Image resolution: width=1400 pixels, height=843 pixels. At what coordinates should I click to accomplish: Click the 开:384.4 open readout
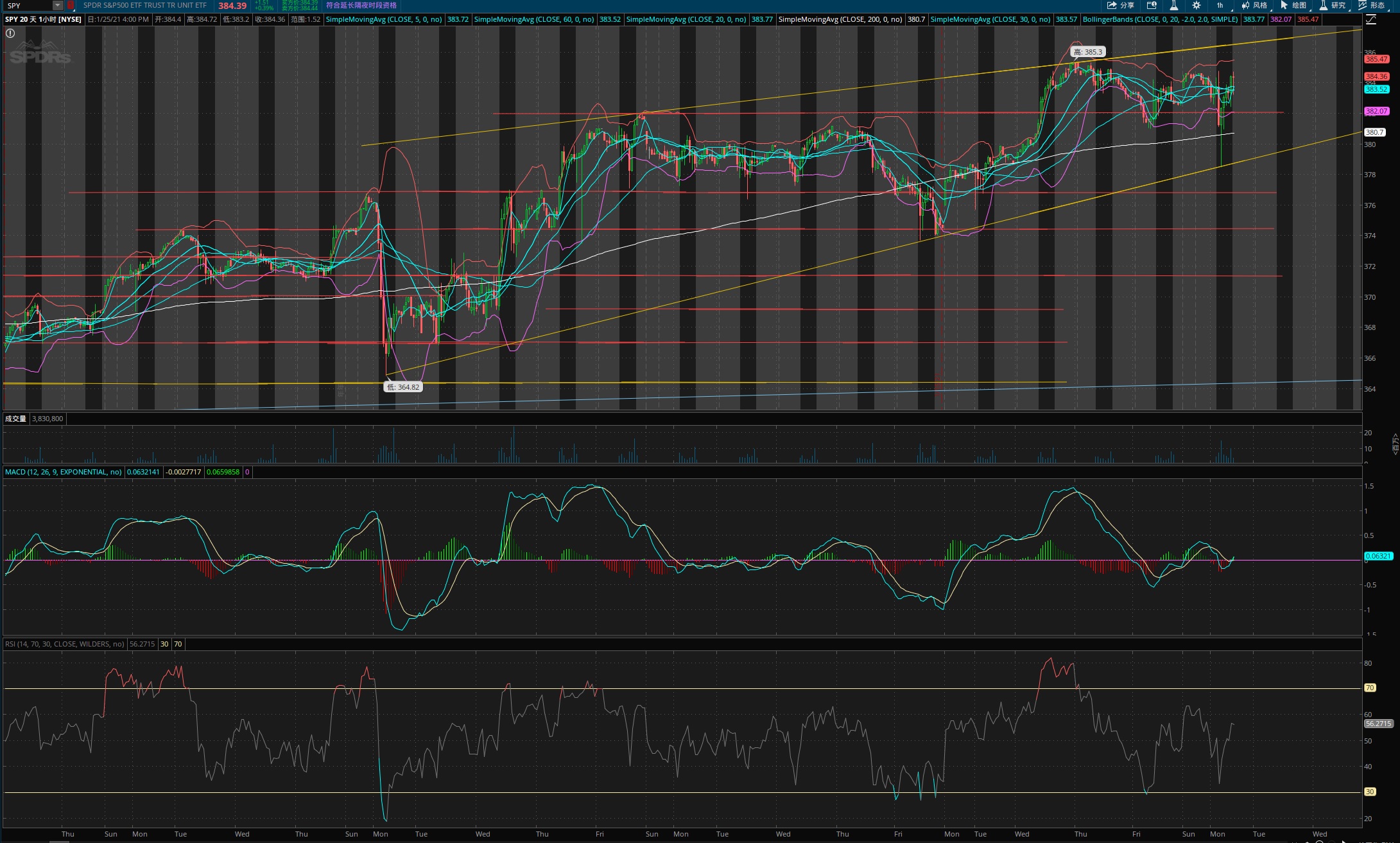[168, 19]
